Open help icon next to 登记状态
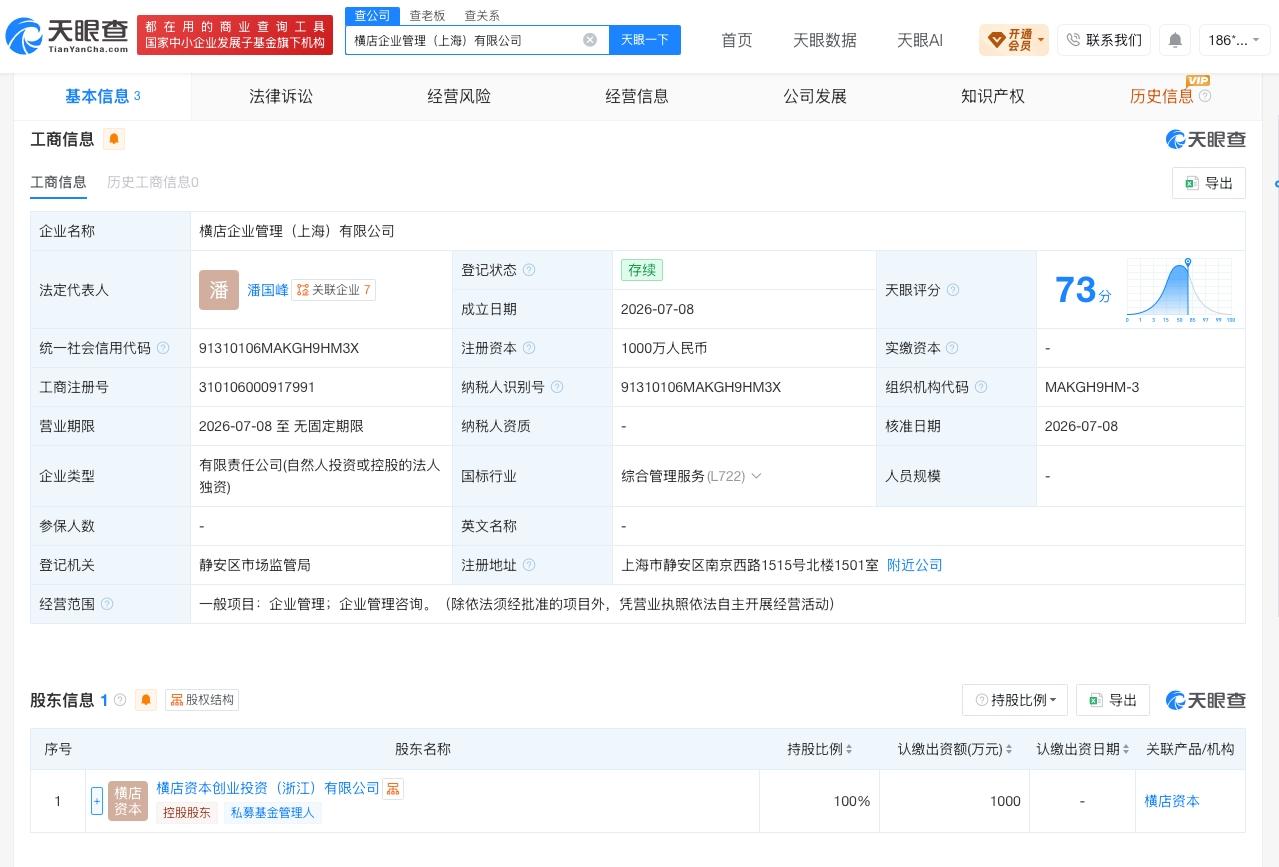The width and height of the screenshot is (1279, 867). click(x=529, y=270)
